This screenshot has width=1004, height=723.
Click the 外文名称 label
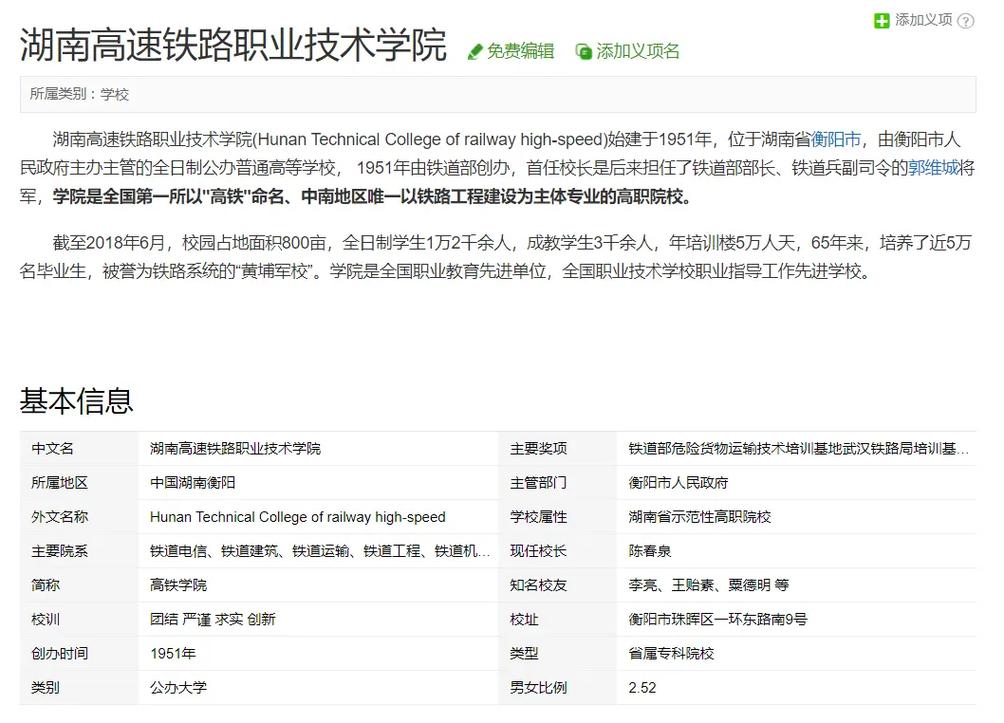tap(60, 517)
